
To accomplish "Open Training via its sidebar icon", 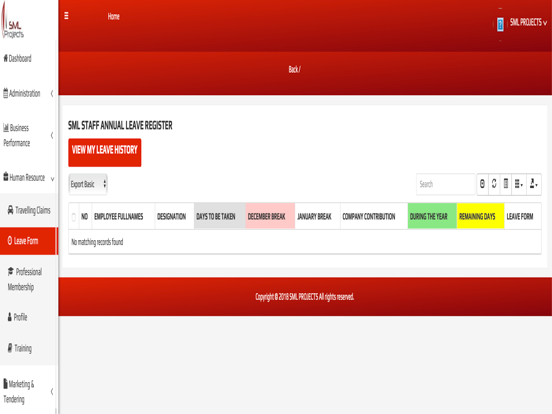I will (10, 348).
